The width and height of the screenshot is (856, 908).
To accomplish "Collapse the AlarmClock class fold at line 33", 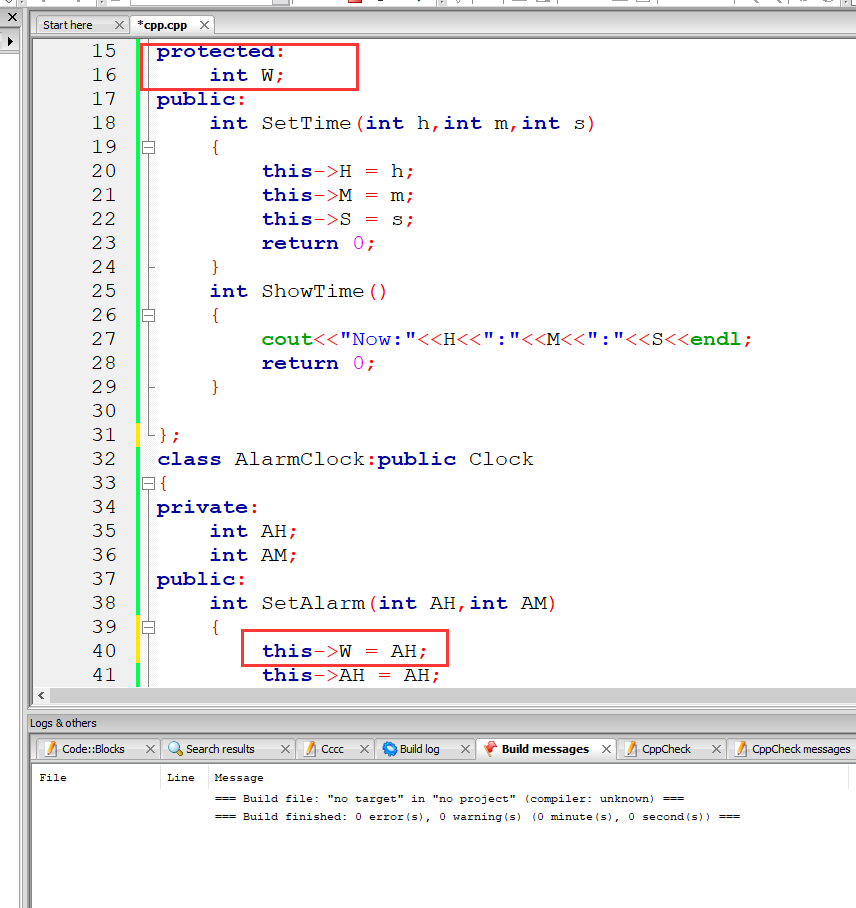I will [149, 483].
